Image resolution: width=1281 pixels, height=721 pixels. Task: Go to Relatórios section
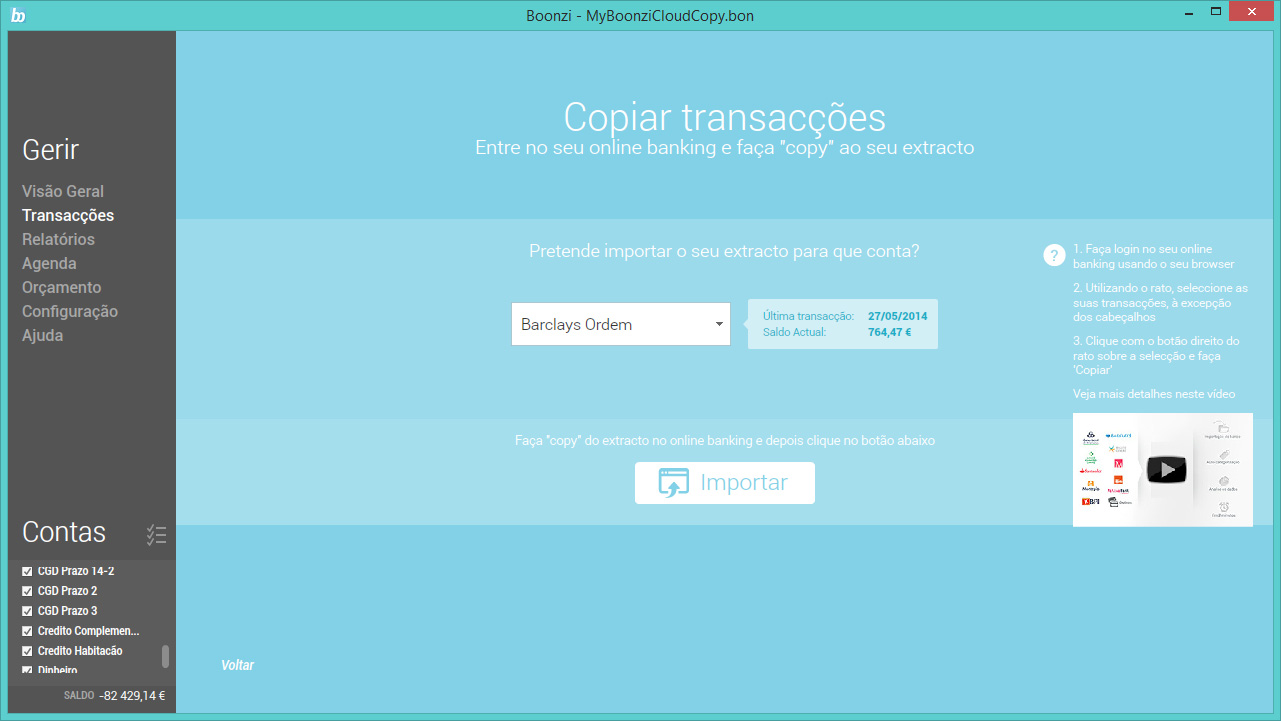(x=58, y=239)
